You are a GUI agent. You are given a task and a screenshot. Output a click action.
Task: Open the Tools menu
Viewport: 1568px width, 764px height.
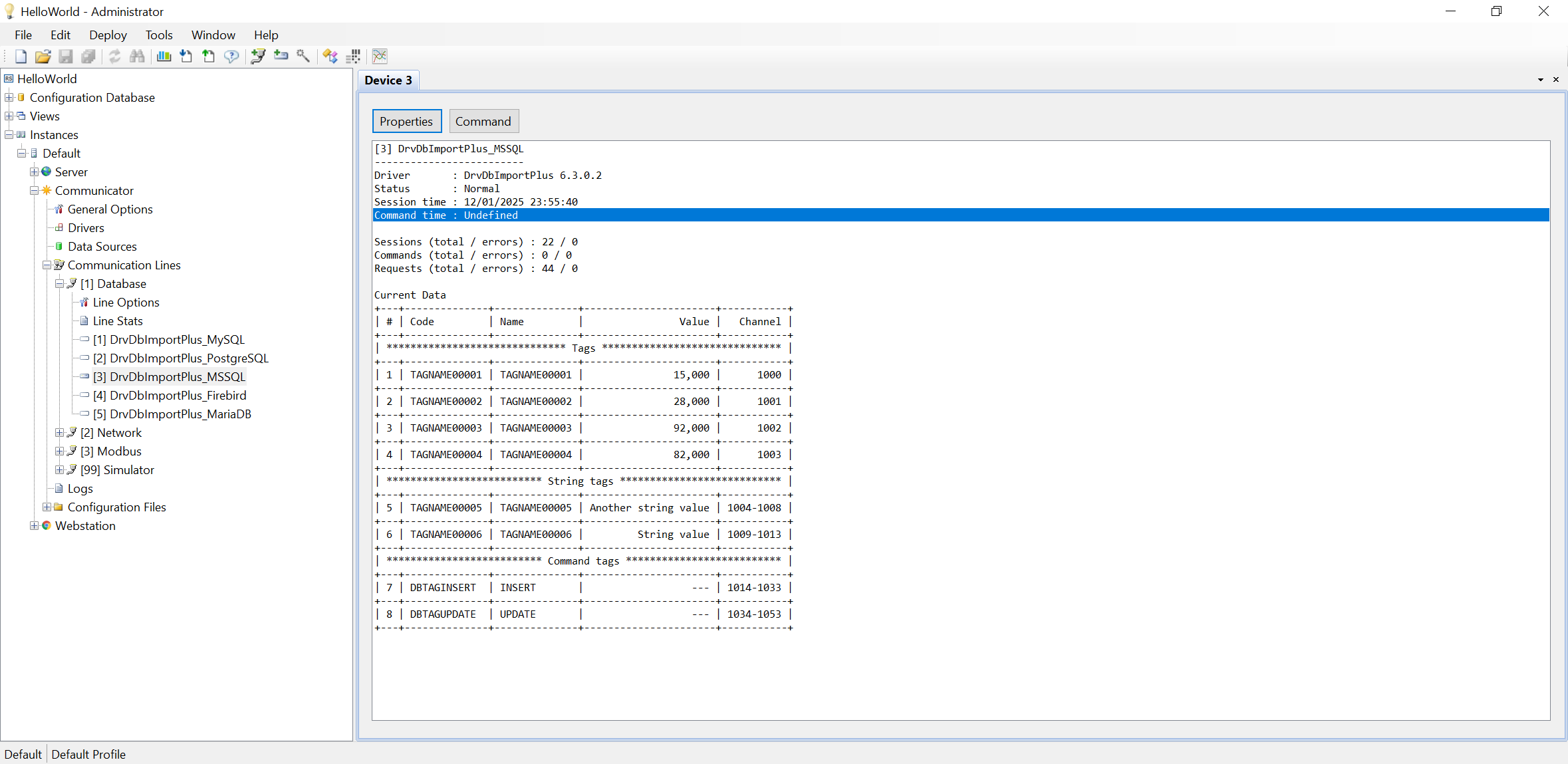159,35
